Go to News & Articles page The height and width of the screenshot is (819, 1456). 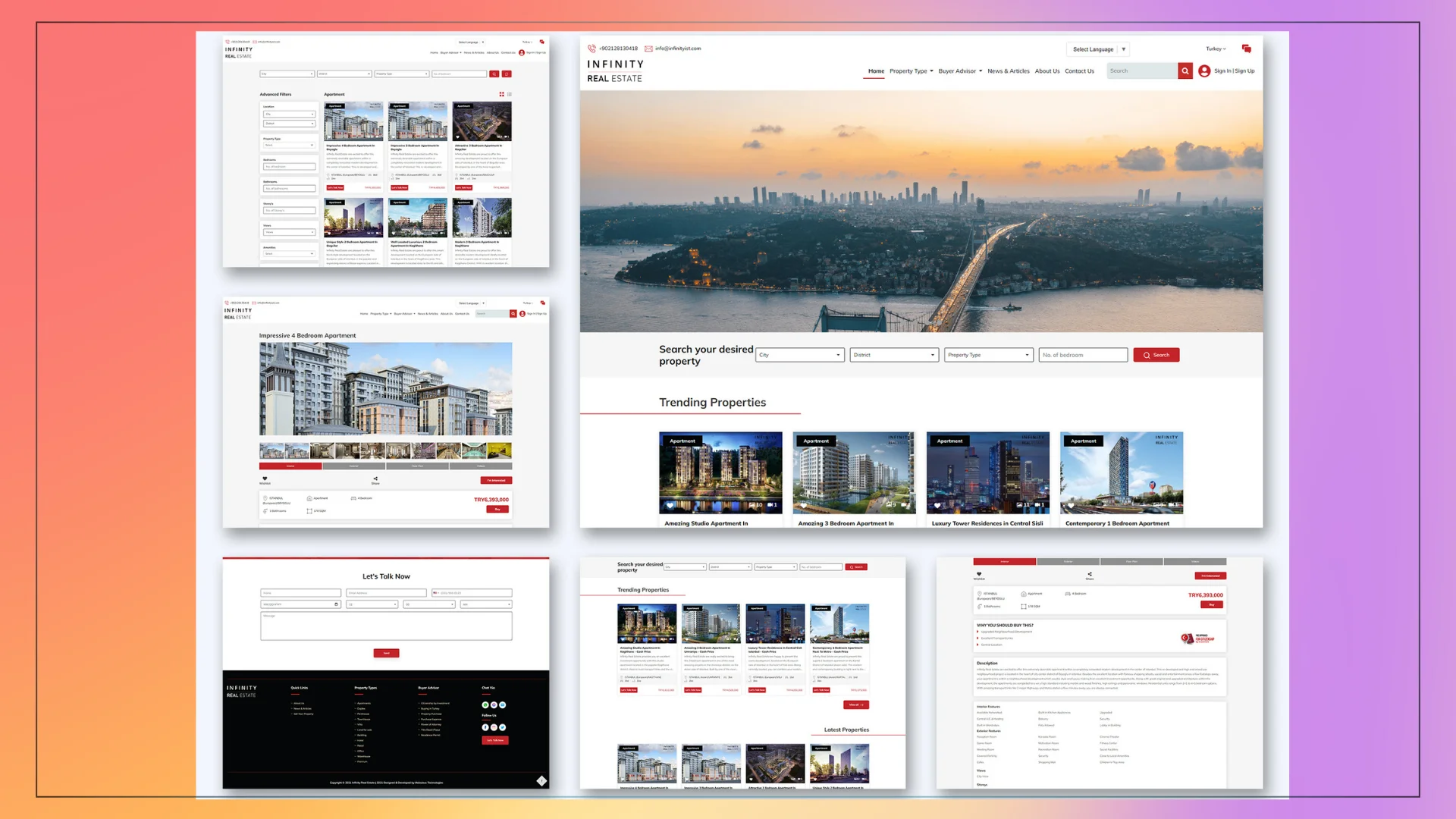(1008, 71)
